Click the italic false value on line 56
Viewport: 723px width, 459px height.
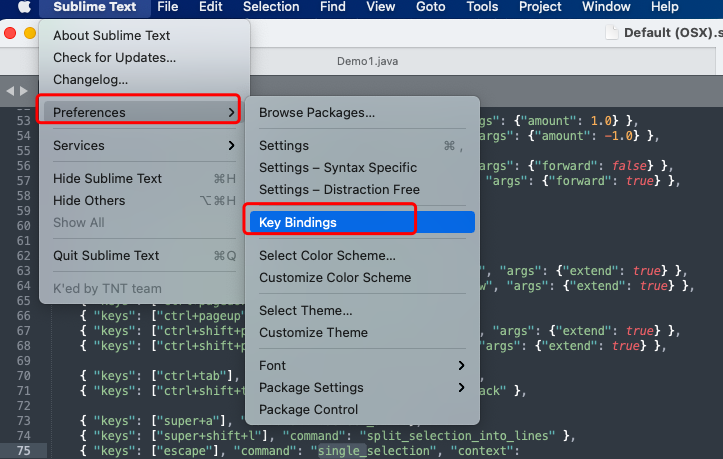click(x=629, y=166)
